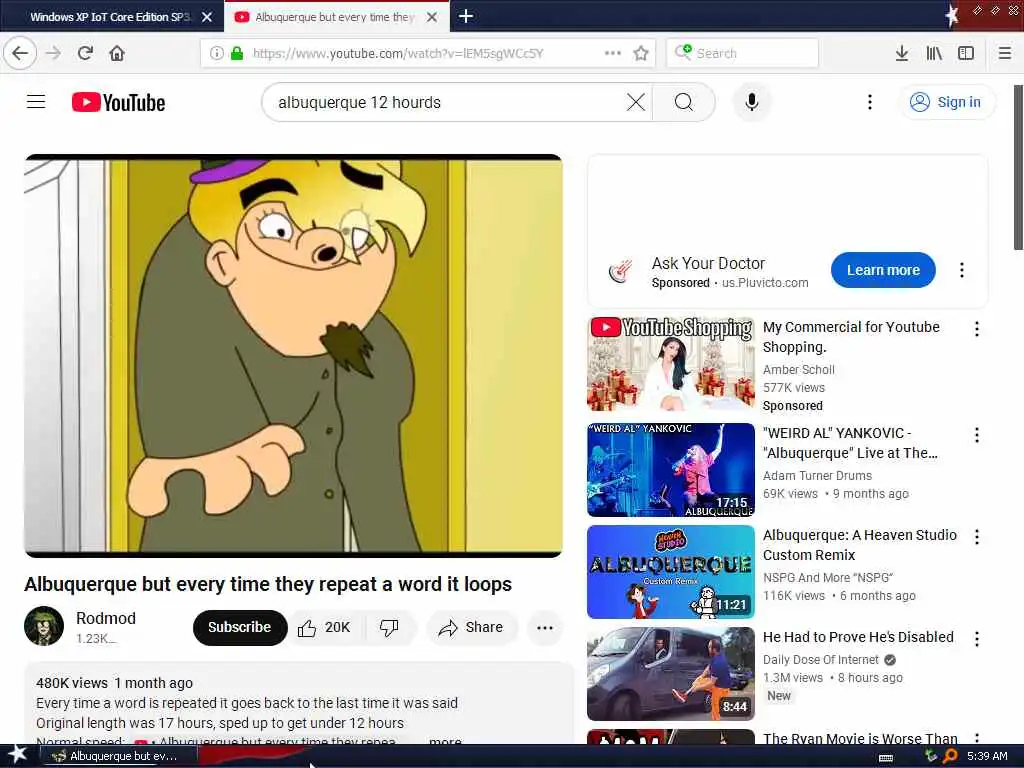Subscribe to the Rodmod channel

tap(240, 627)
